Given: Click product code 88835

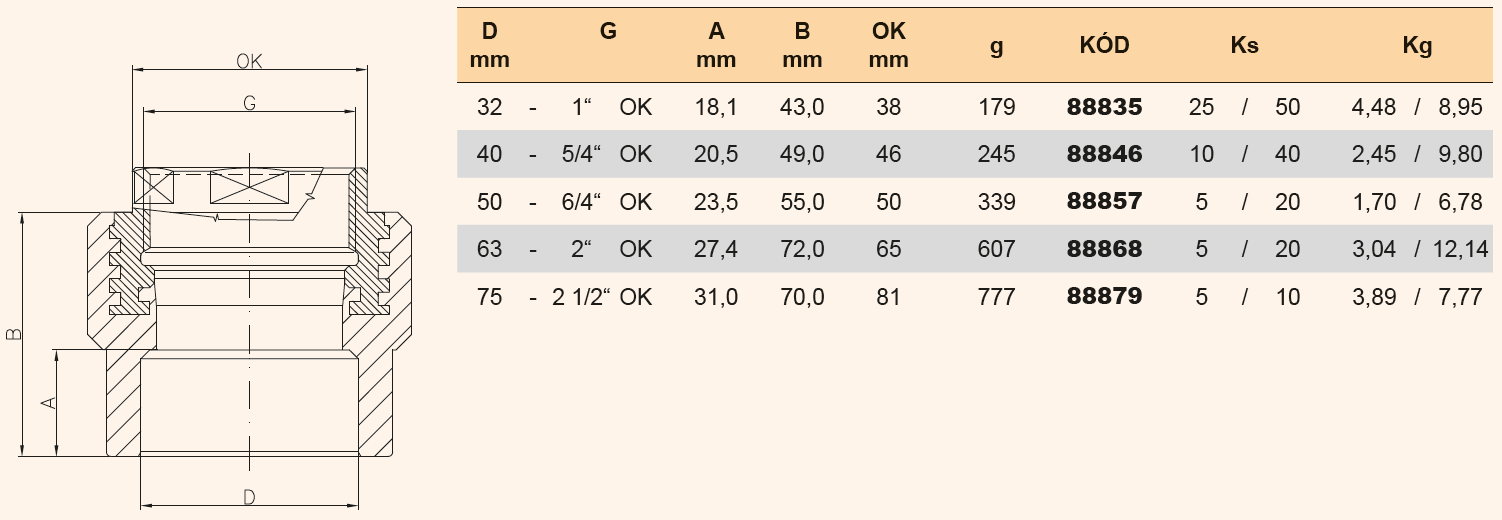Looking at the screenshot, I should 1104,107.
